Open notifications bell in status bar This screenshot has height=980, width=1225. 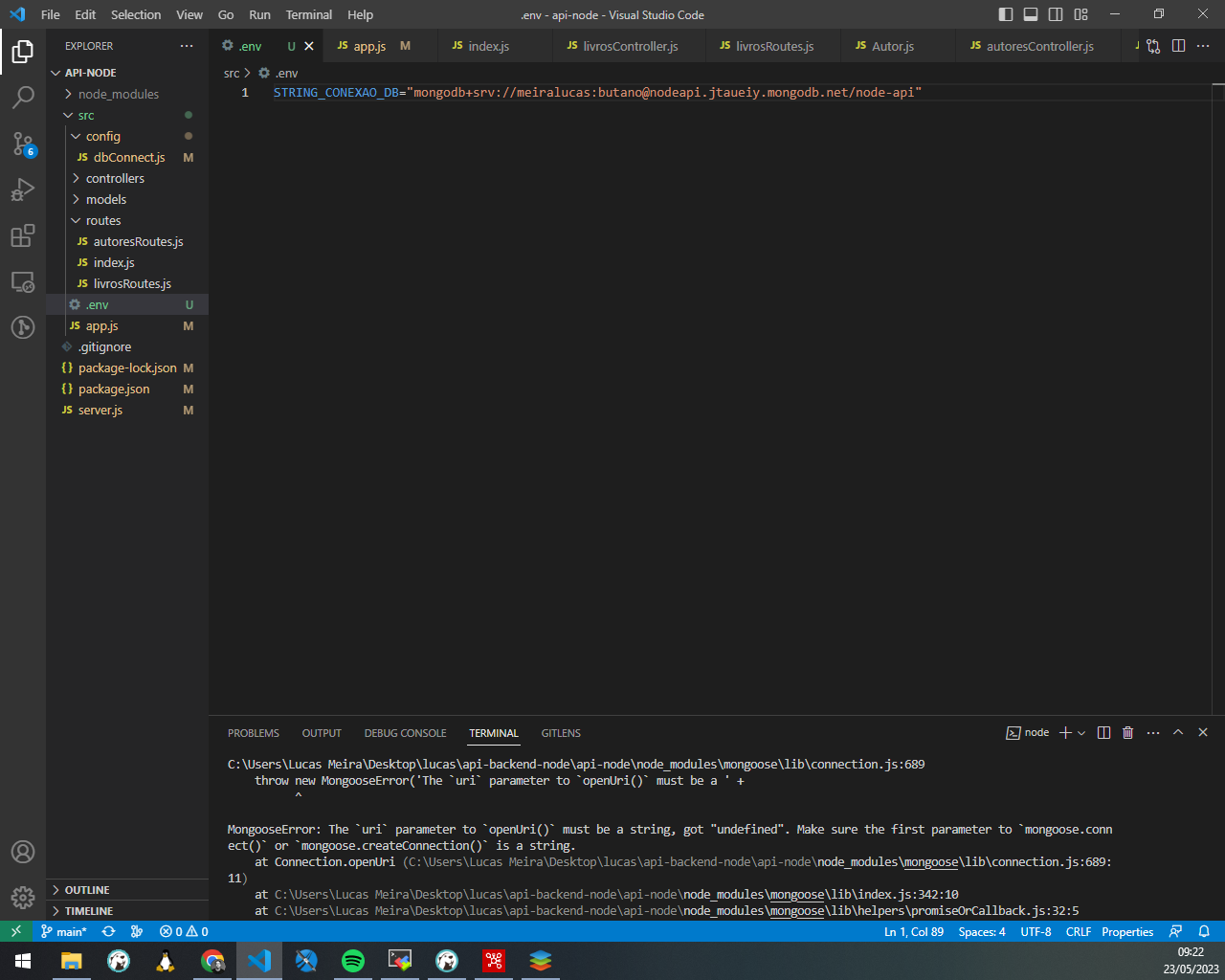pos(1204,931)
